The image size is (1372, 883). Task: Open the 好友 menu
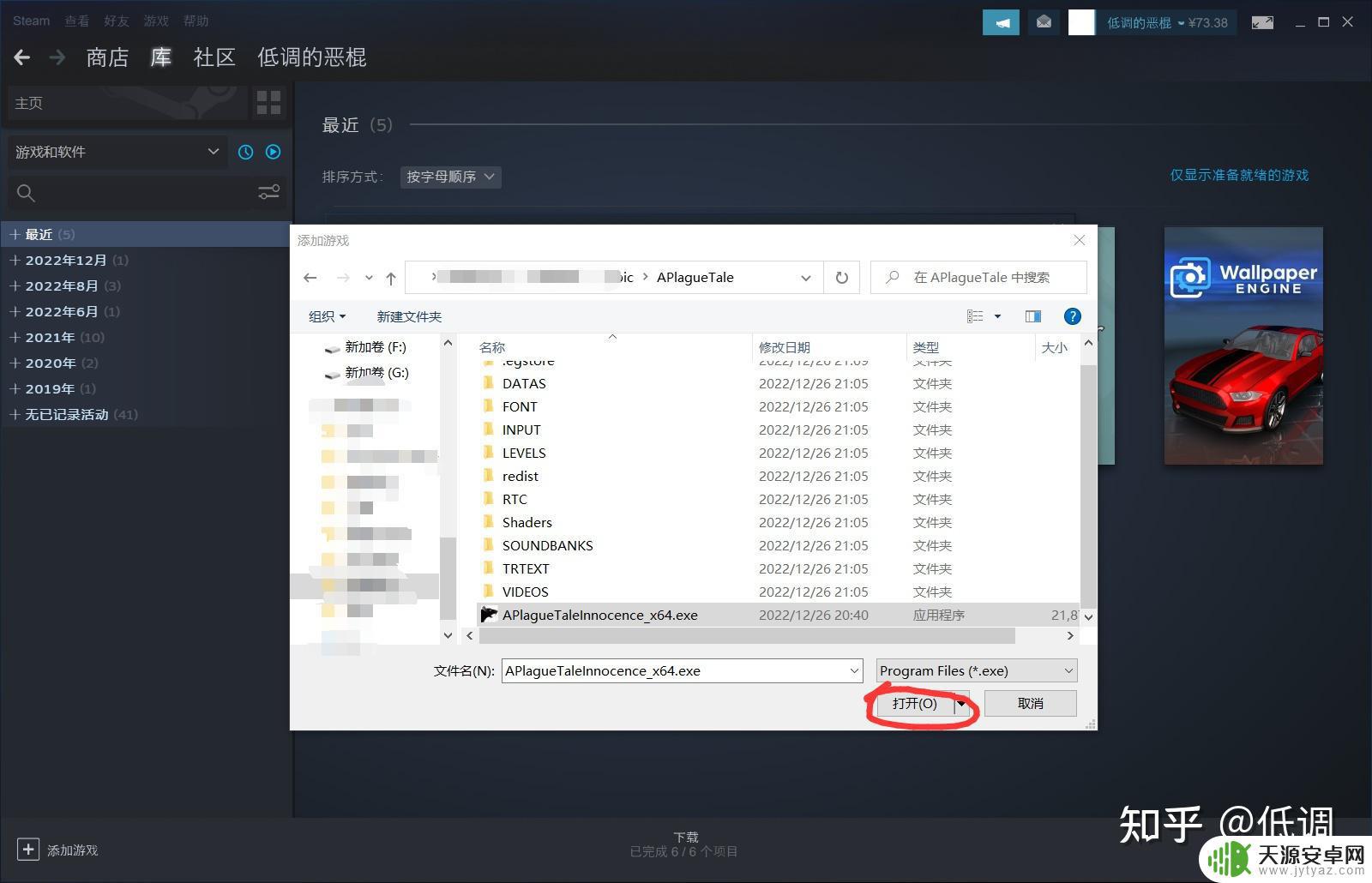pos(116,21)
